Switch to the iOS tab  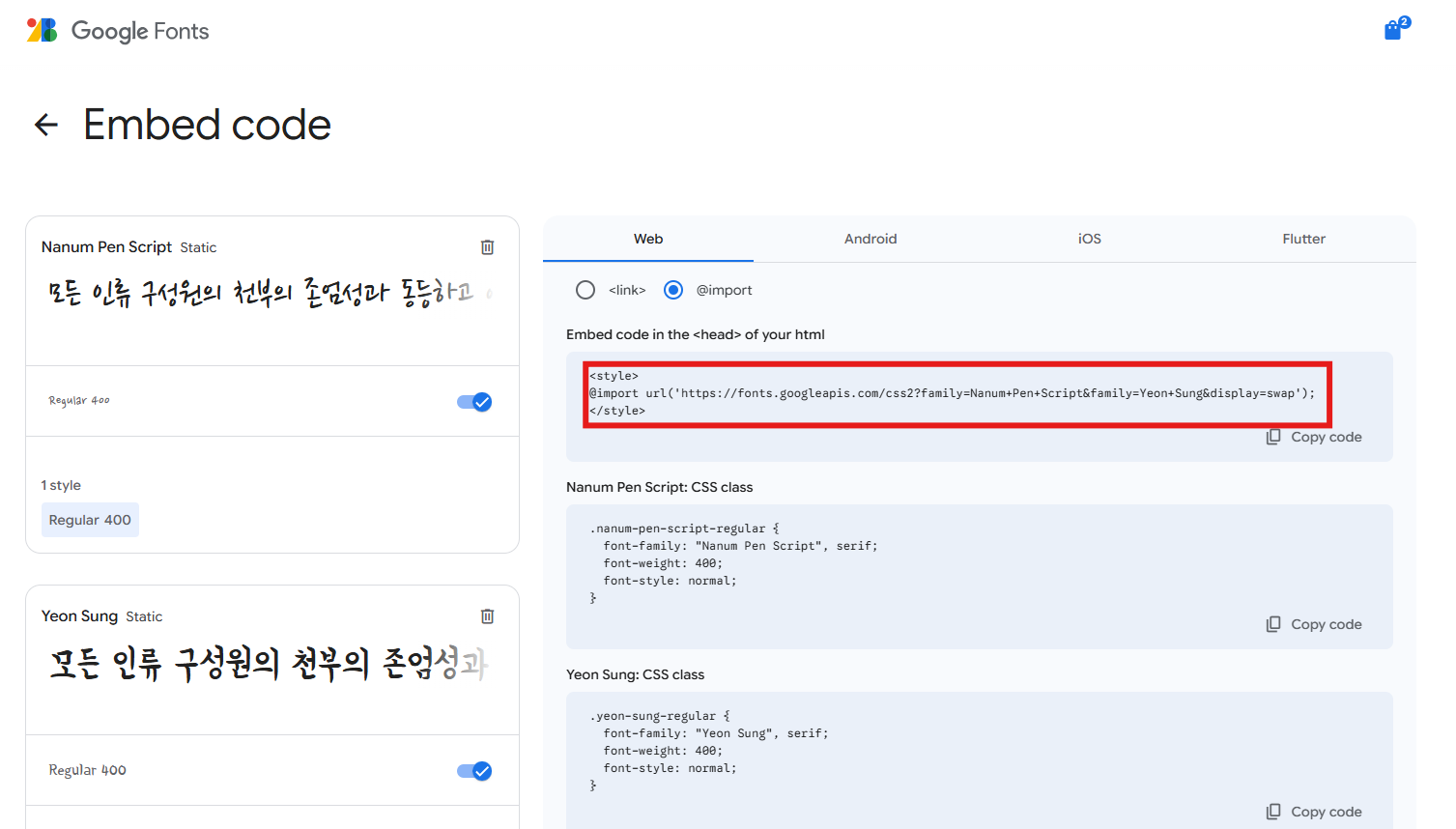tap(1090, 239)
